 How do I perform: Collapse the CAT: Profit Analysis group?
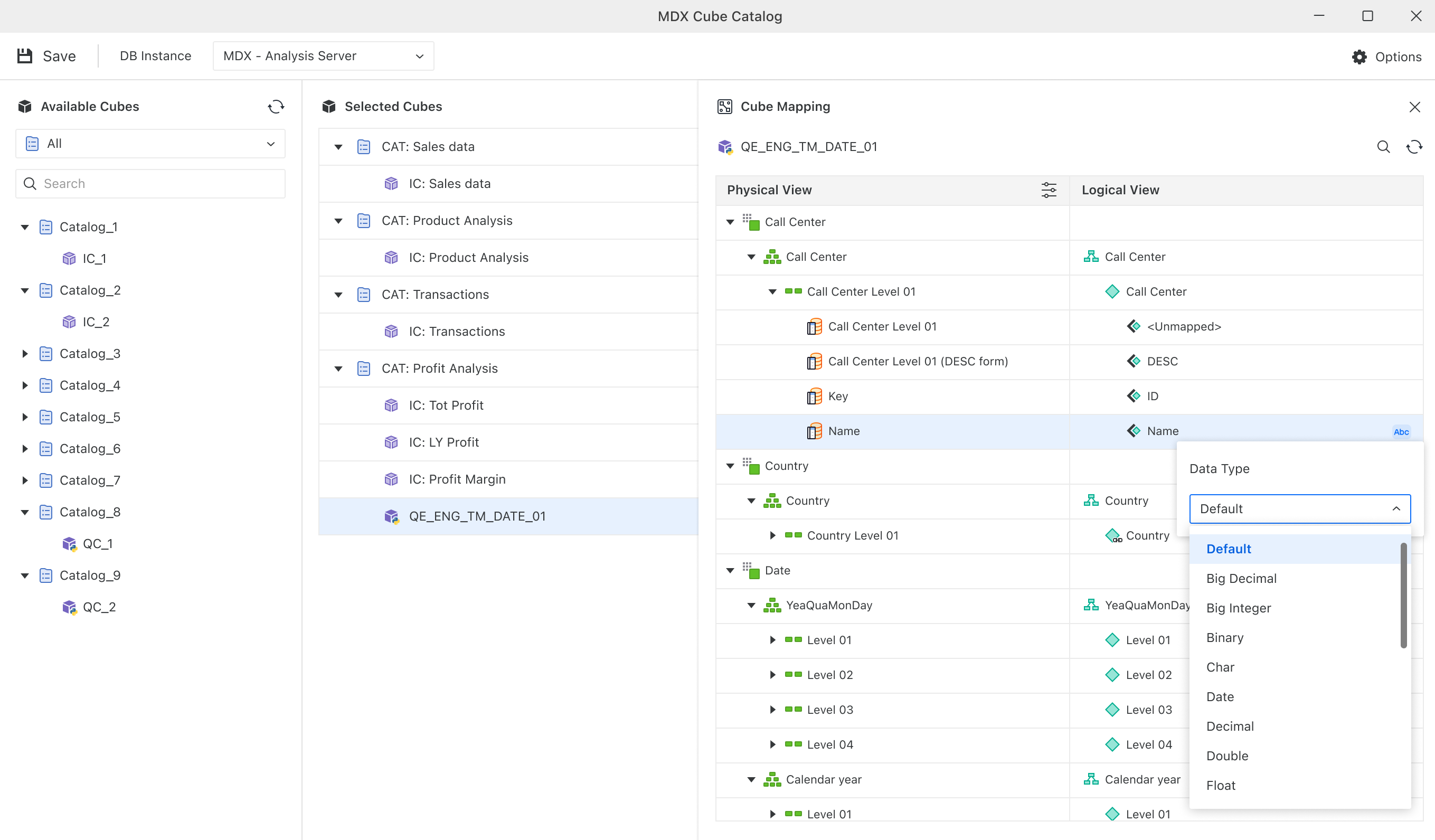pos(338,369)
